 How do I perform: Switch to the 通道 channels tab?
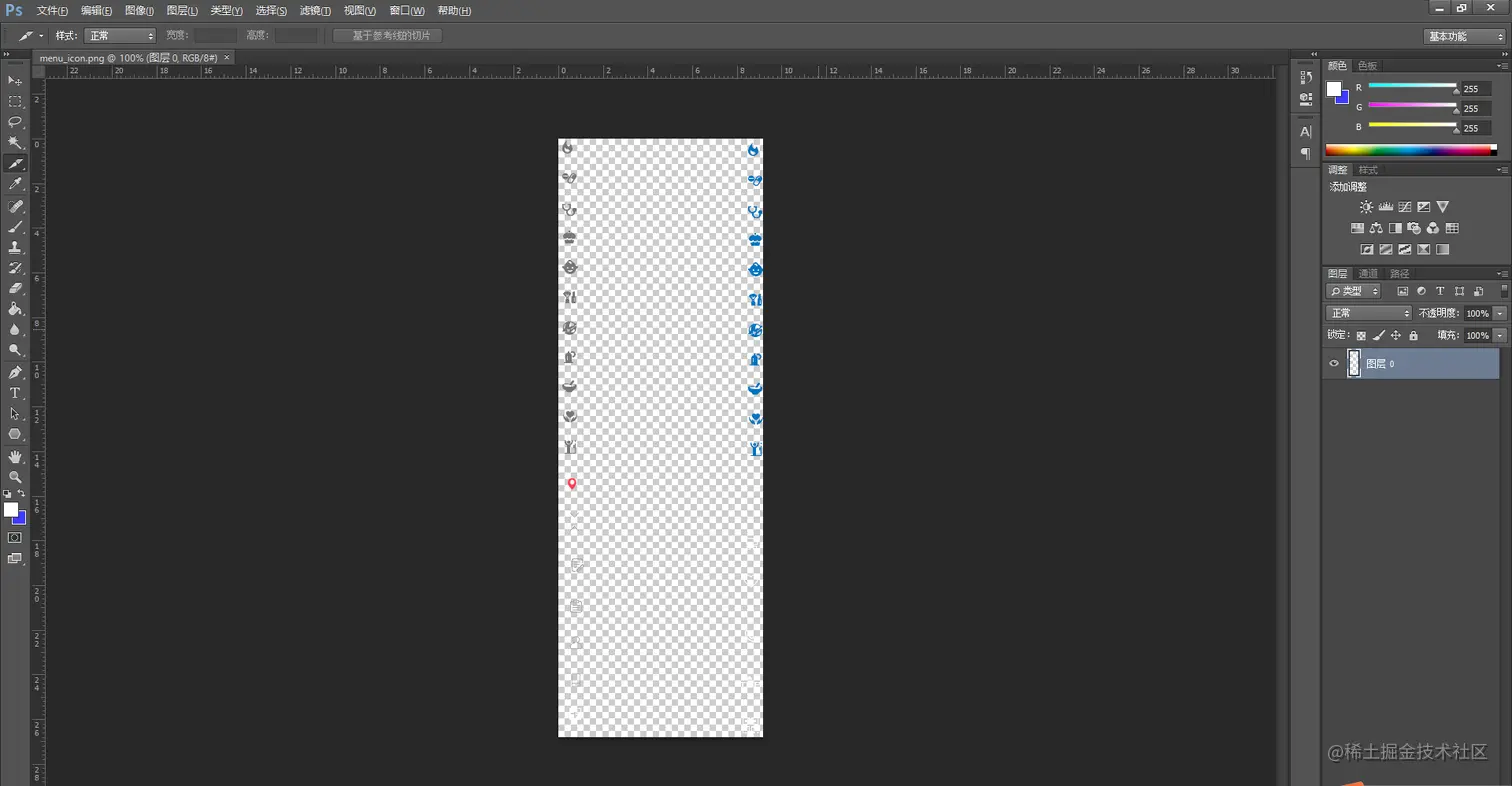click(1368, 273)
